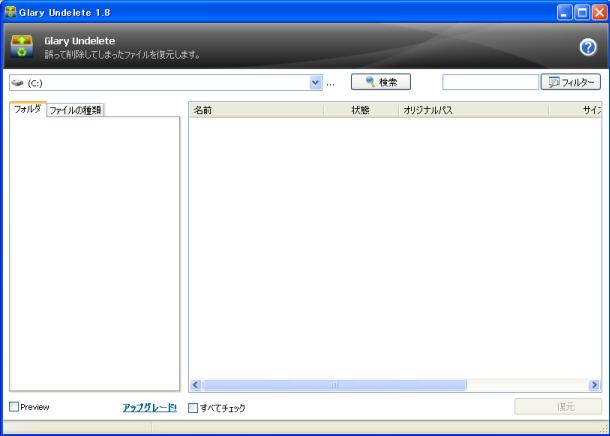Screen dimensions: 610x436
Task: Click the drive icon beside (C:)
Action: pyautogui.click(x=18, y=83)
